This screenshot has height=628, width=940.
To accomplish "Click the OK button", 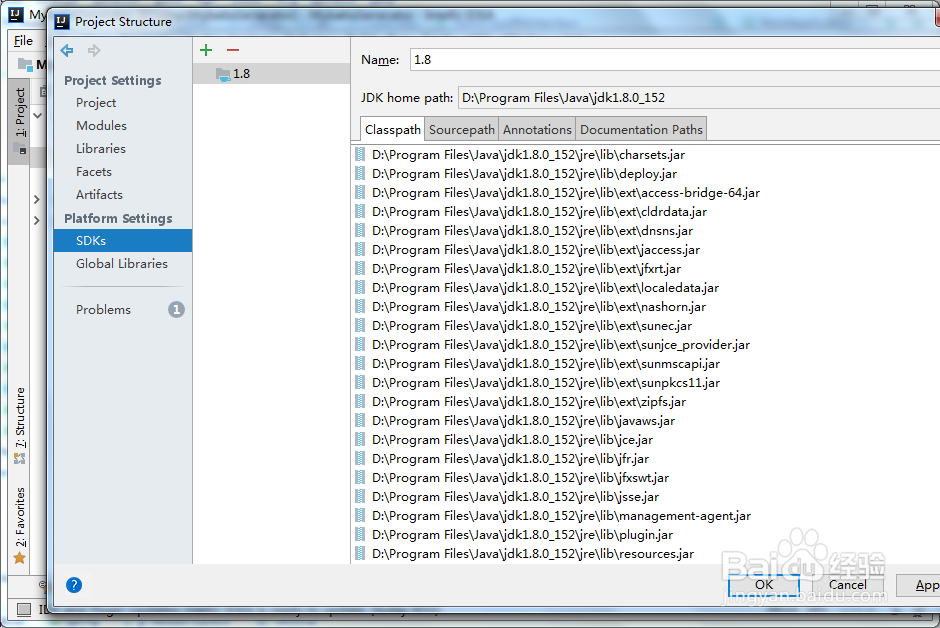I will pyautogui.click(x=764, y=585).
